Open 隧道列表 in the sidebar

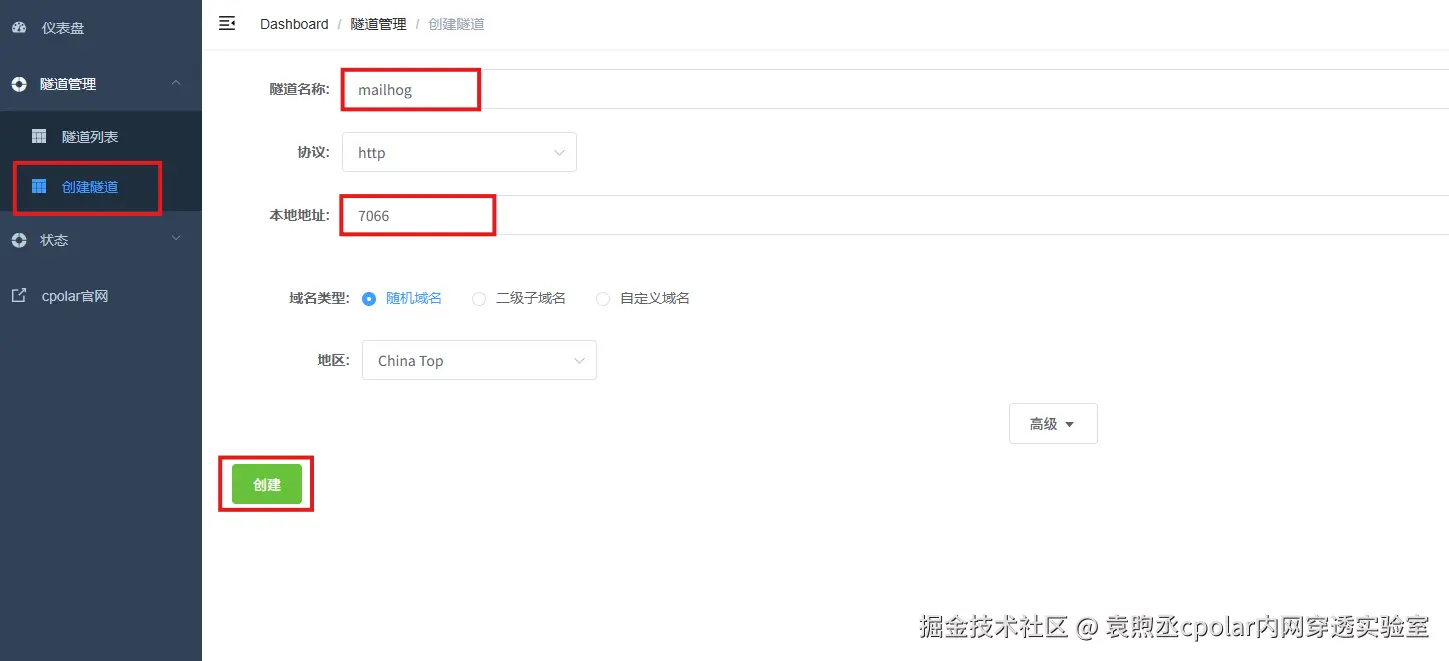pos(101,136)
